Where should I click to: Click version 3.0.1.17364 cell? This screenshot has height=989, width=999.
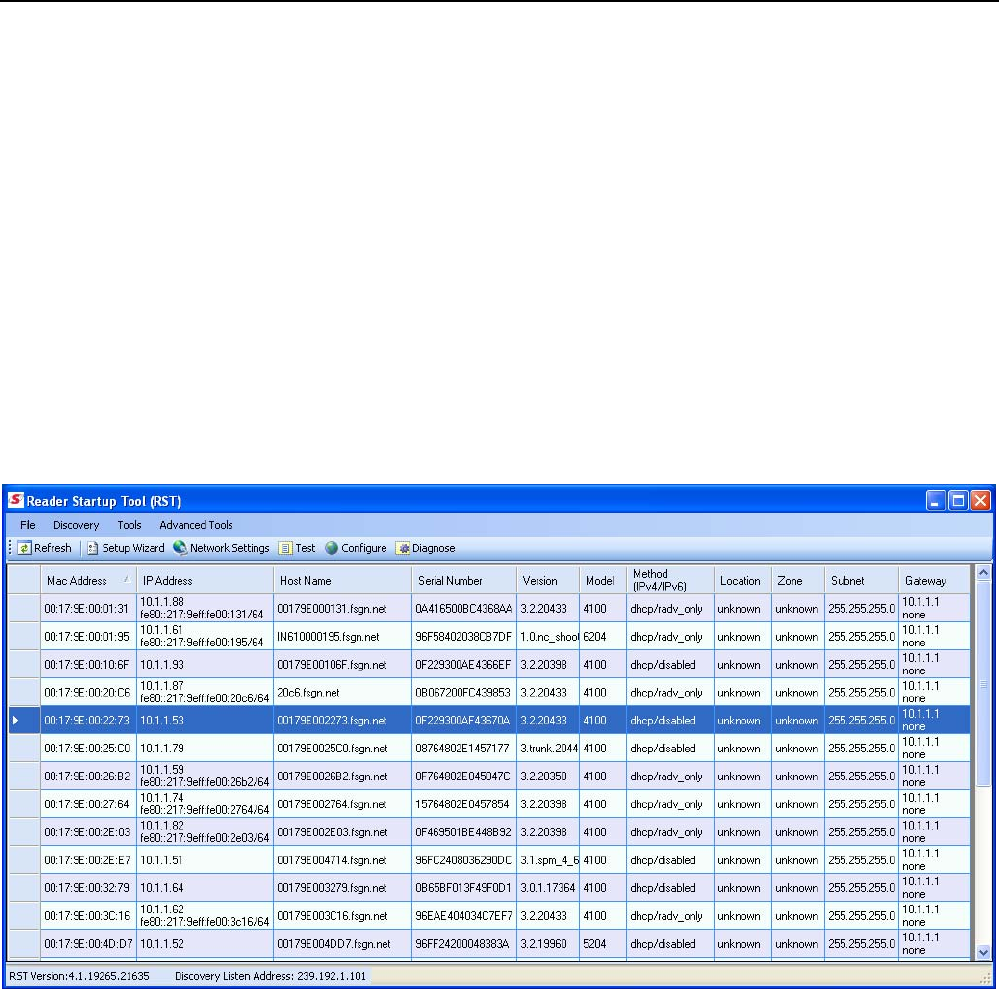pyautogui.click(x=548, y=888)
